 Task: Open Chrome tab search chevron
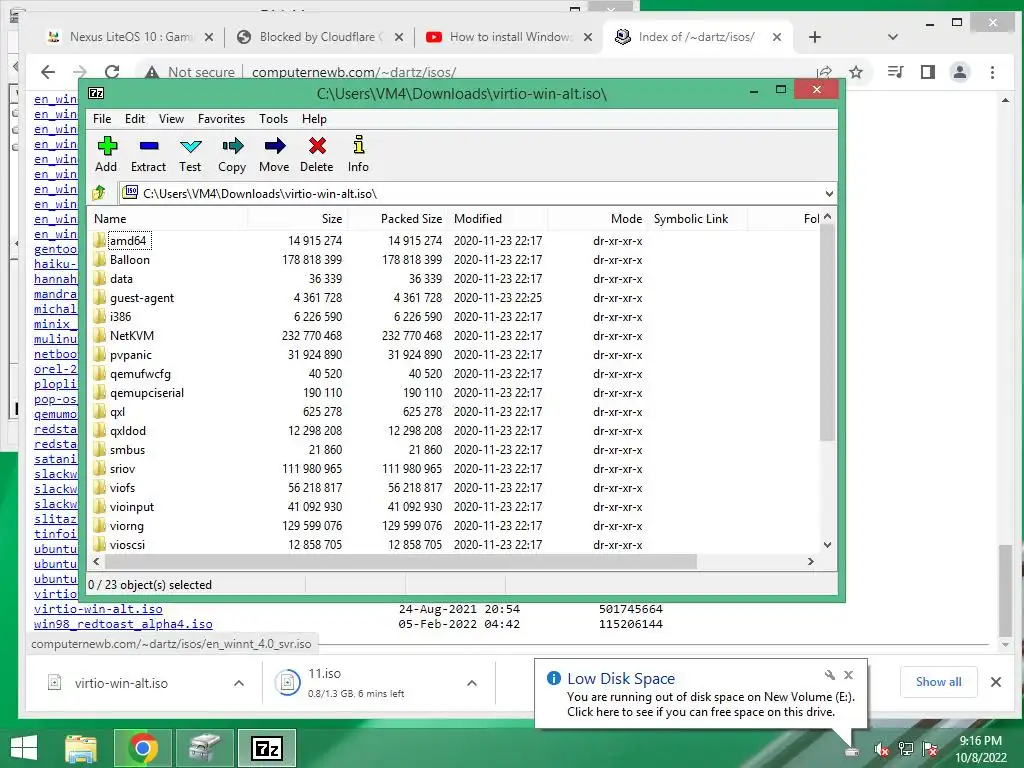(893, 37)
